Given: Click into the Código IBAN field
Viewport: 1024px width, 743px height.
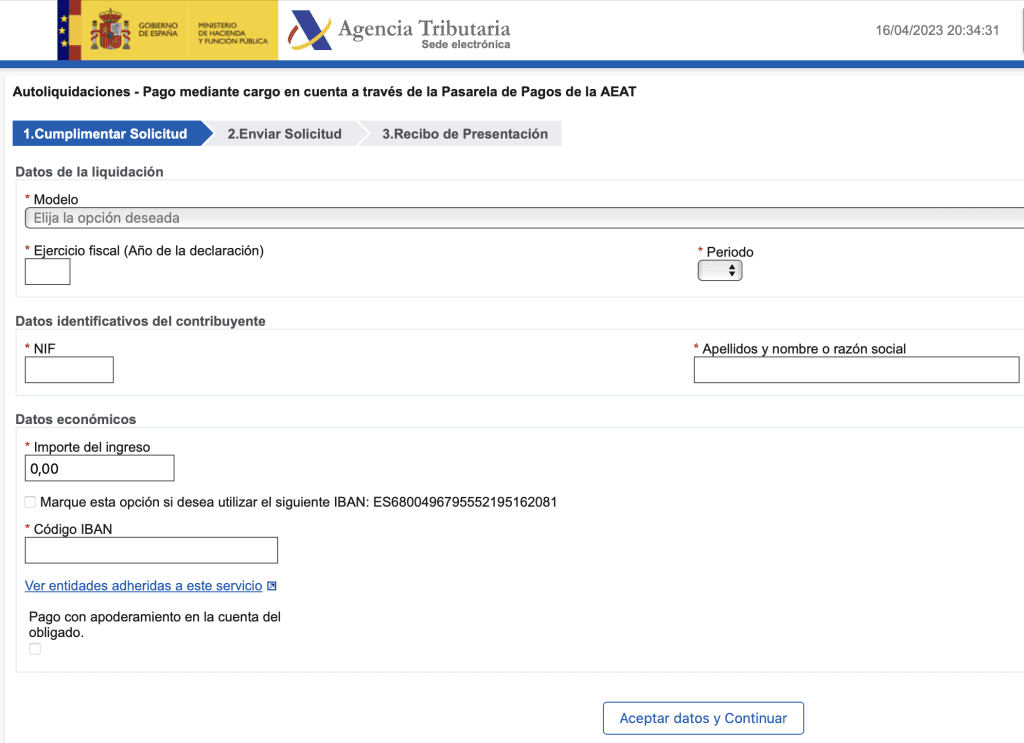Looking at the screenshot, I should (x=152, y=550).
